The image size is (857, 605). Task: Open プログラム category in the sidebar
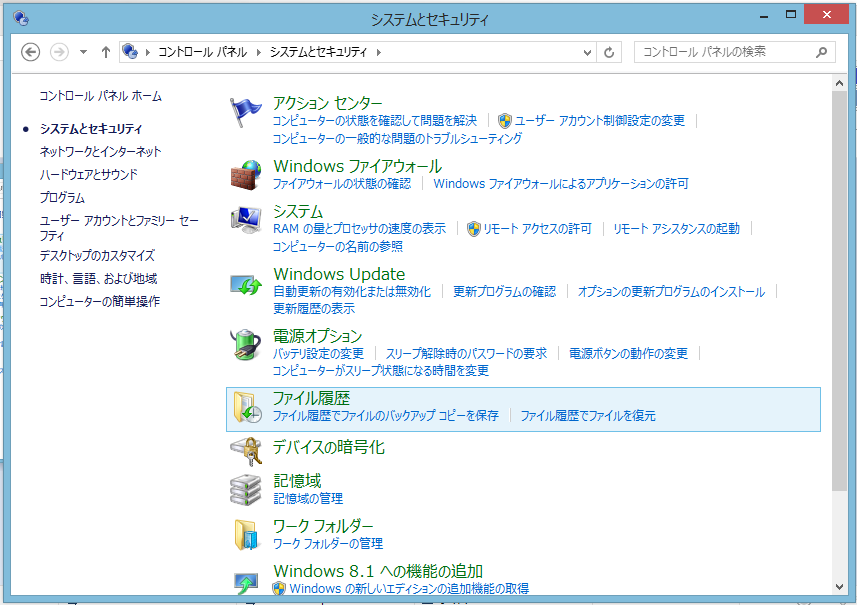62,198
